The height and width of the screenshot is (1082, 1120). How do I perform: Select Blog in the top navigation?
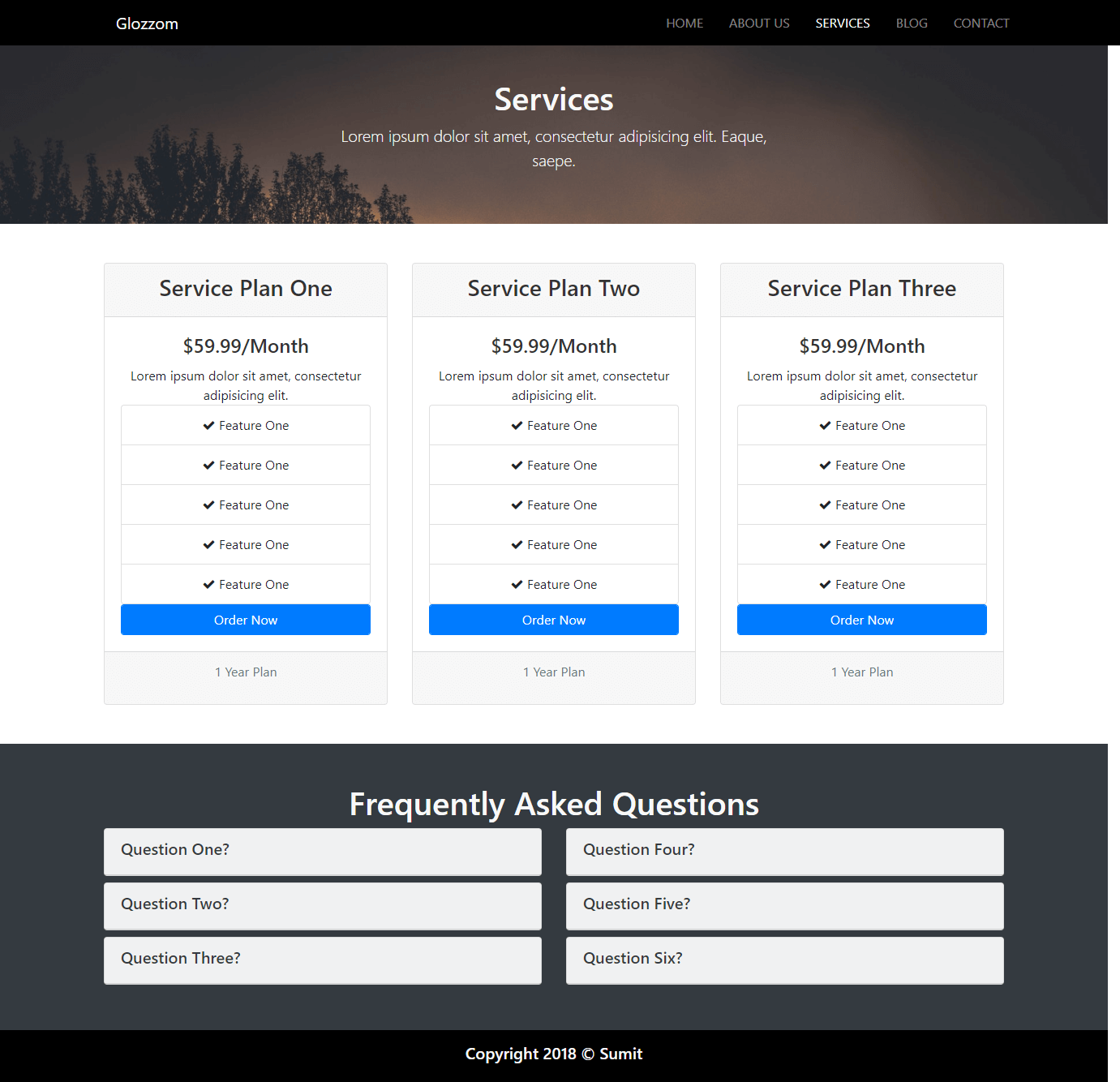pyautogui.click(x=912, y=24)
